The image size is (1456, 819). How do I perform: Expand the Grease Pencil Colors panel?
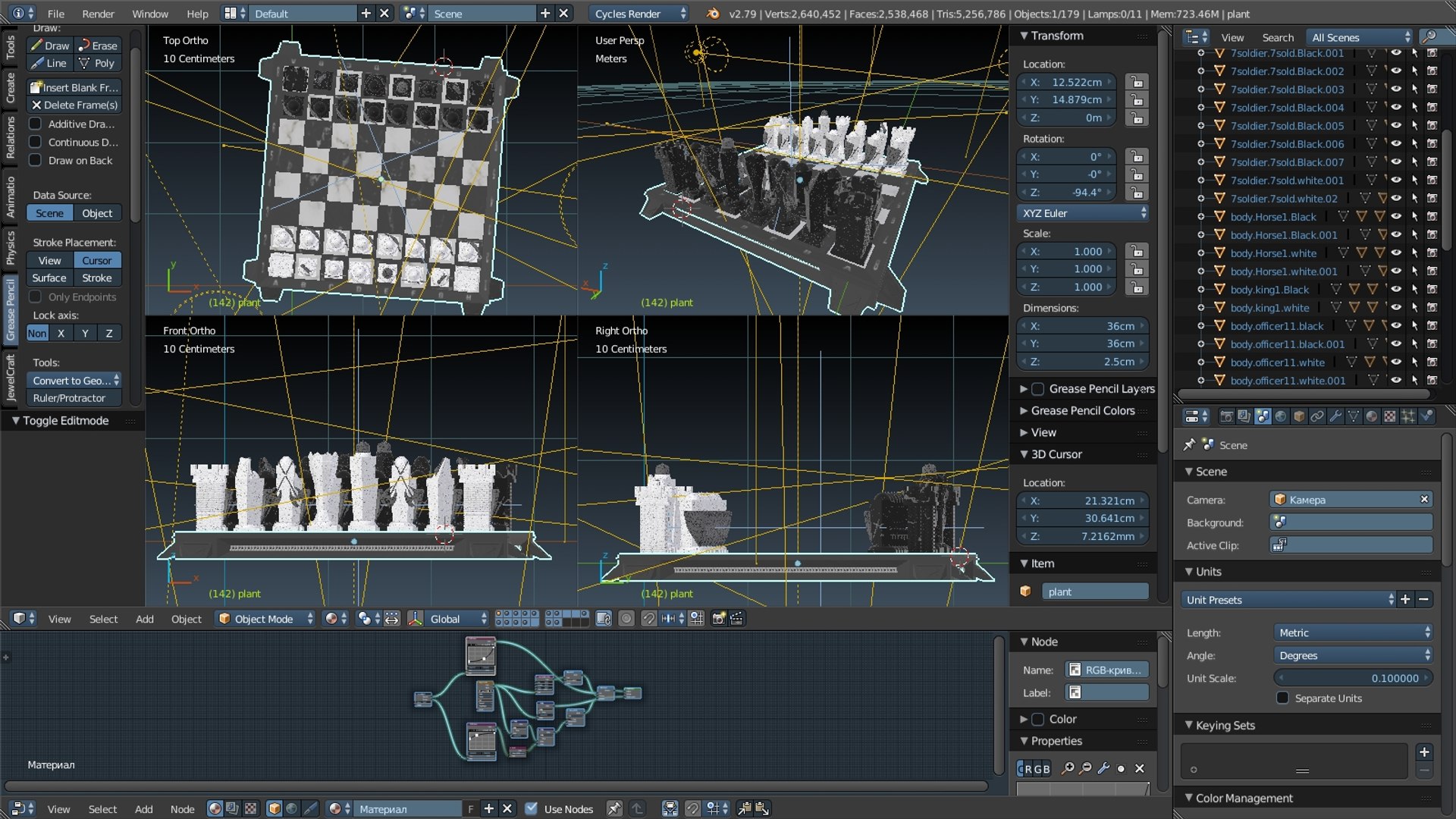click(1082, 410)
